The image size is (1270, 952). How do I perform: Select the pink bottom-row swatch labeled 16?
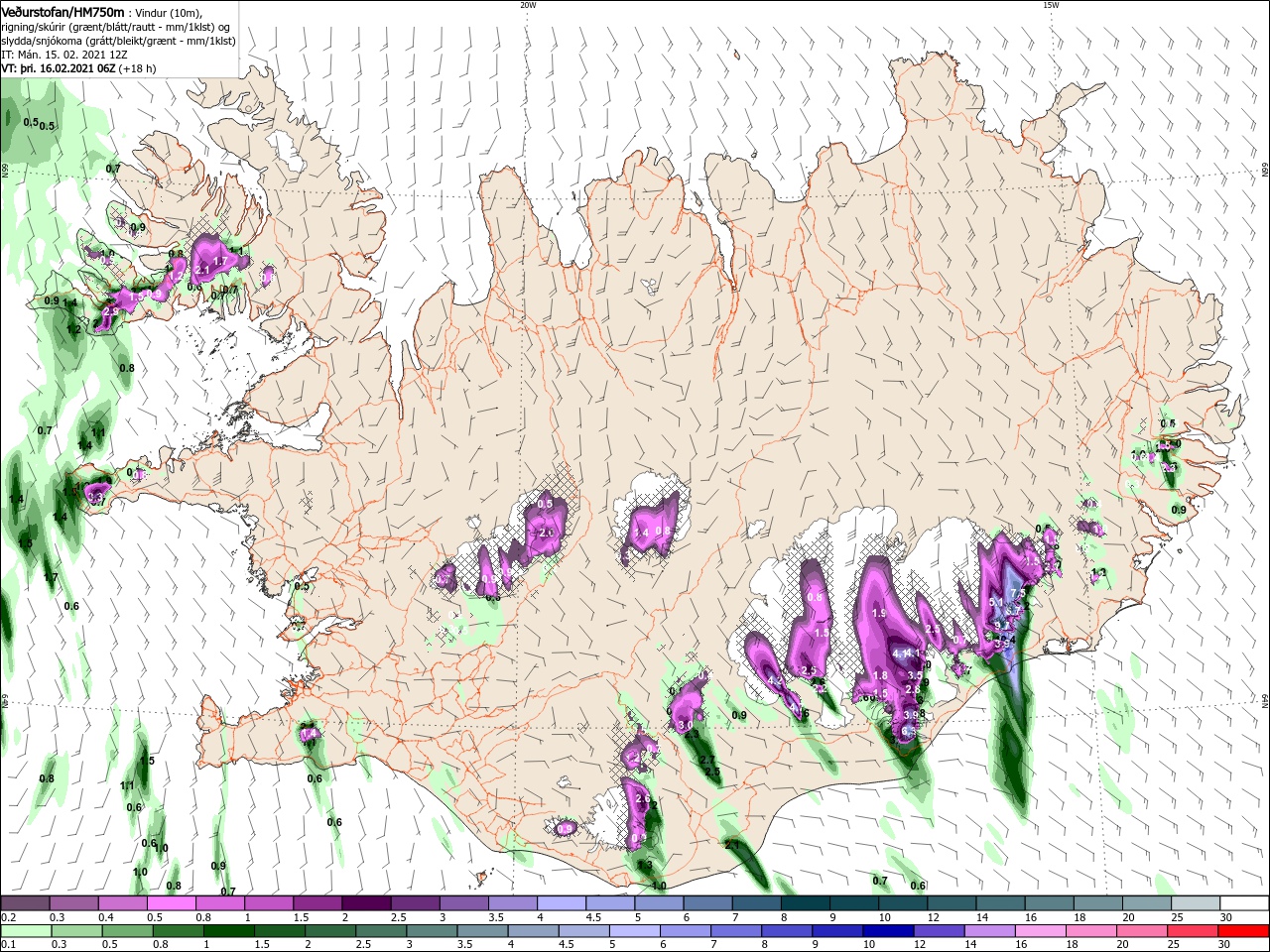click(1040, 931)
